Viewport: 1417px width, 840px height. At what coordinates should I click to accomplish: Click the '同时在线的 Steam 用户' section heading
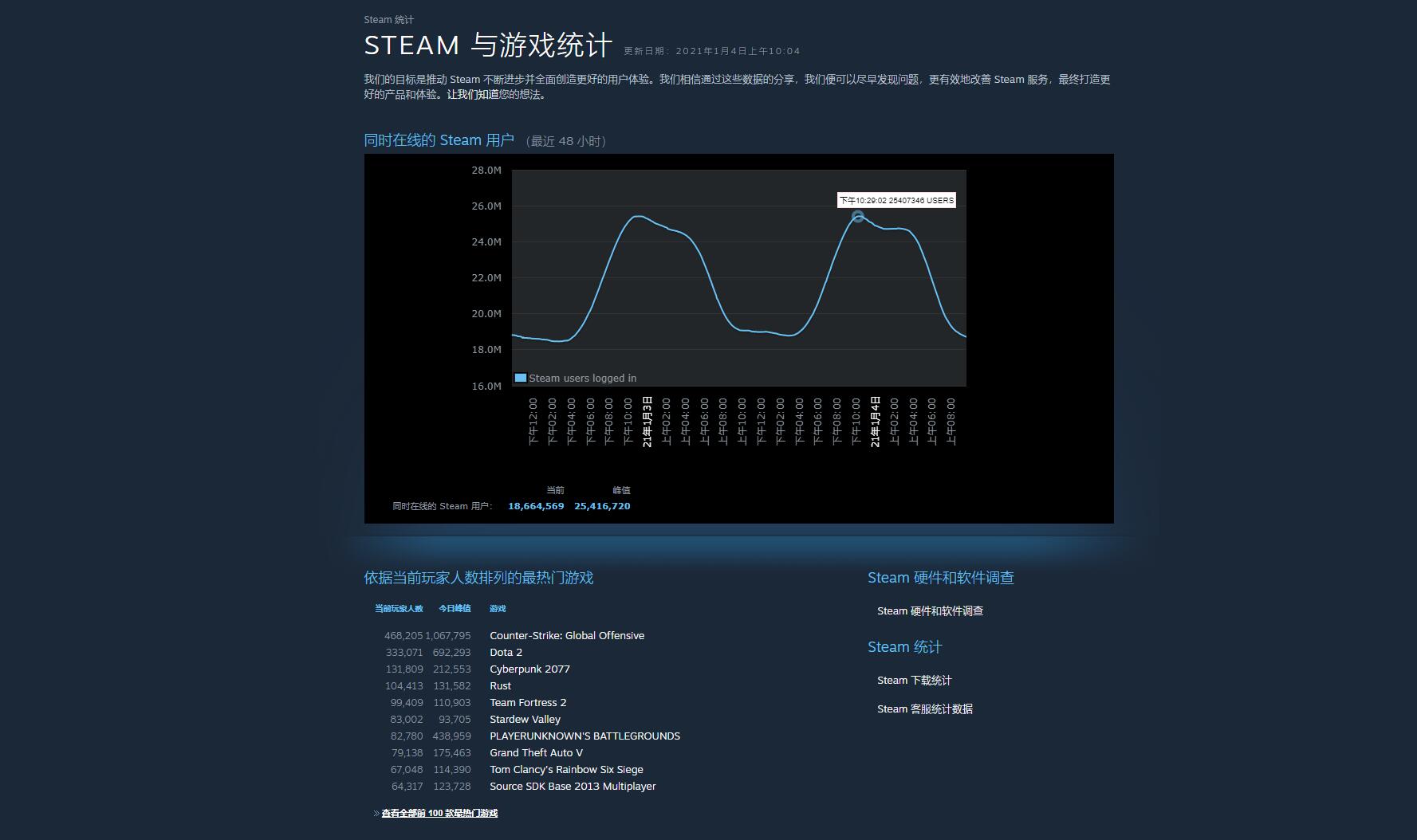click(439, 140)
